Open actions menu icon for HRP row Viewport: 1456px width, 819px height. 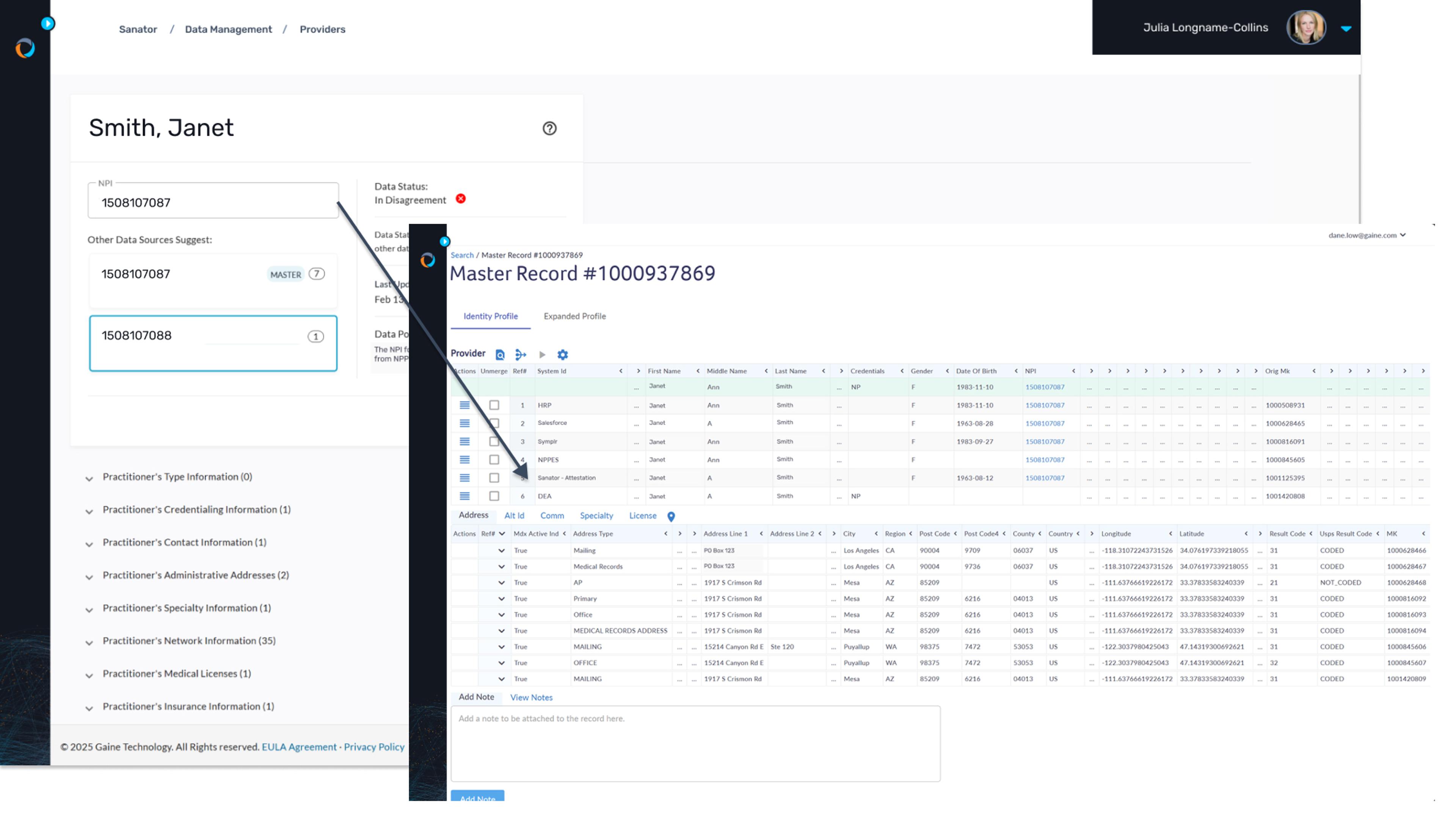pyautogui.click(x=464, y=405)
